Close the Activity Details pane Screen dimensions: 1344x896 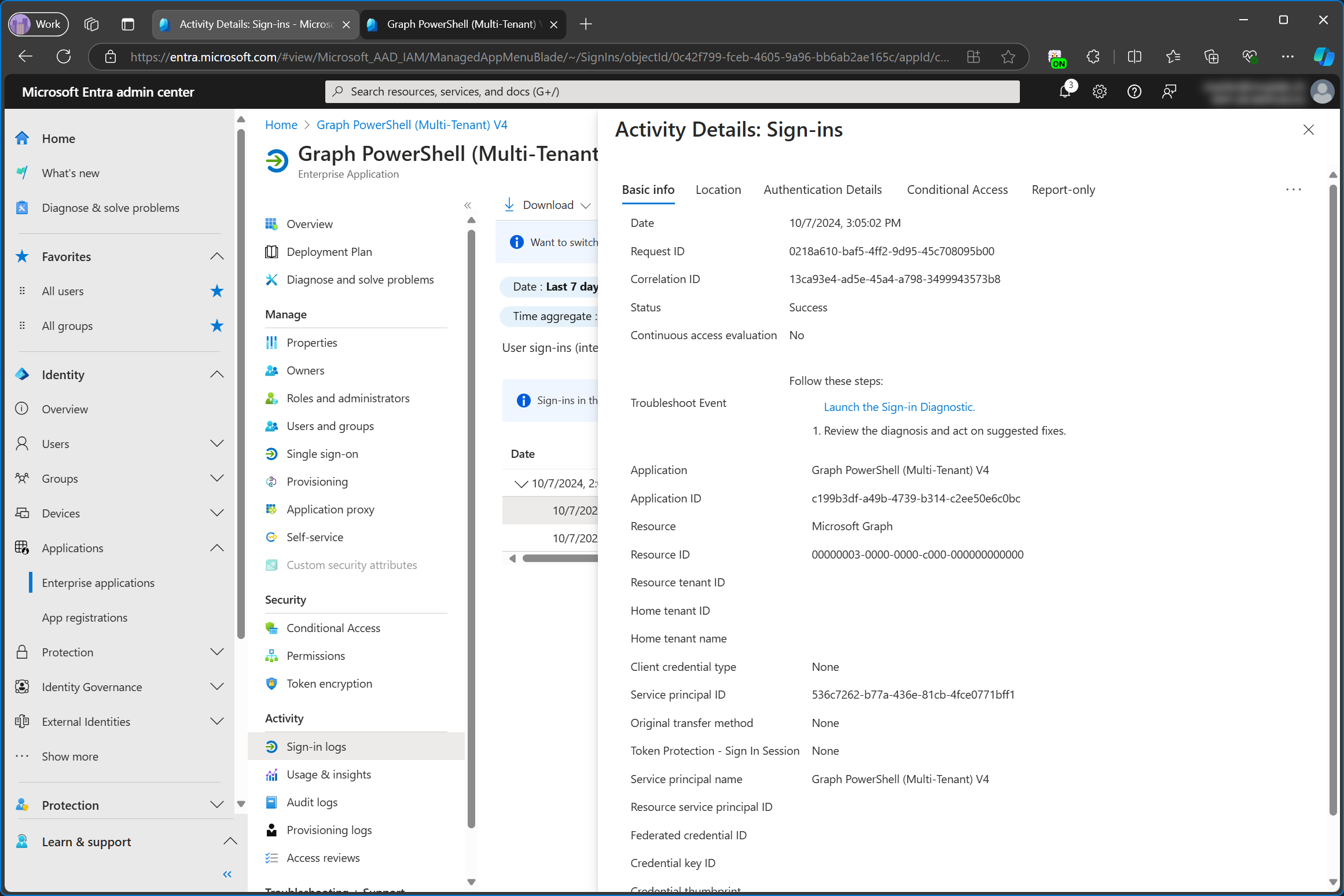[1309, 130]
